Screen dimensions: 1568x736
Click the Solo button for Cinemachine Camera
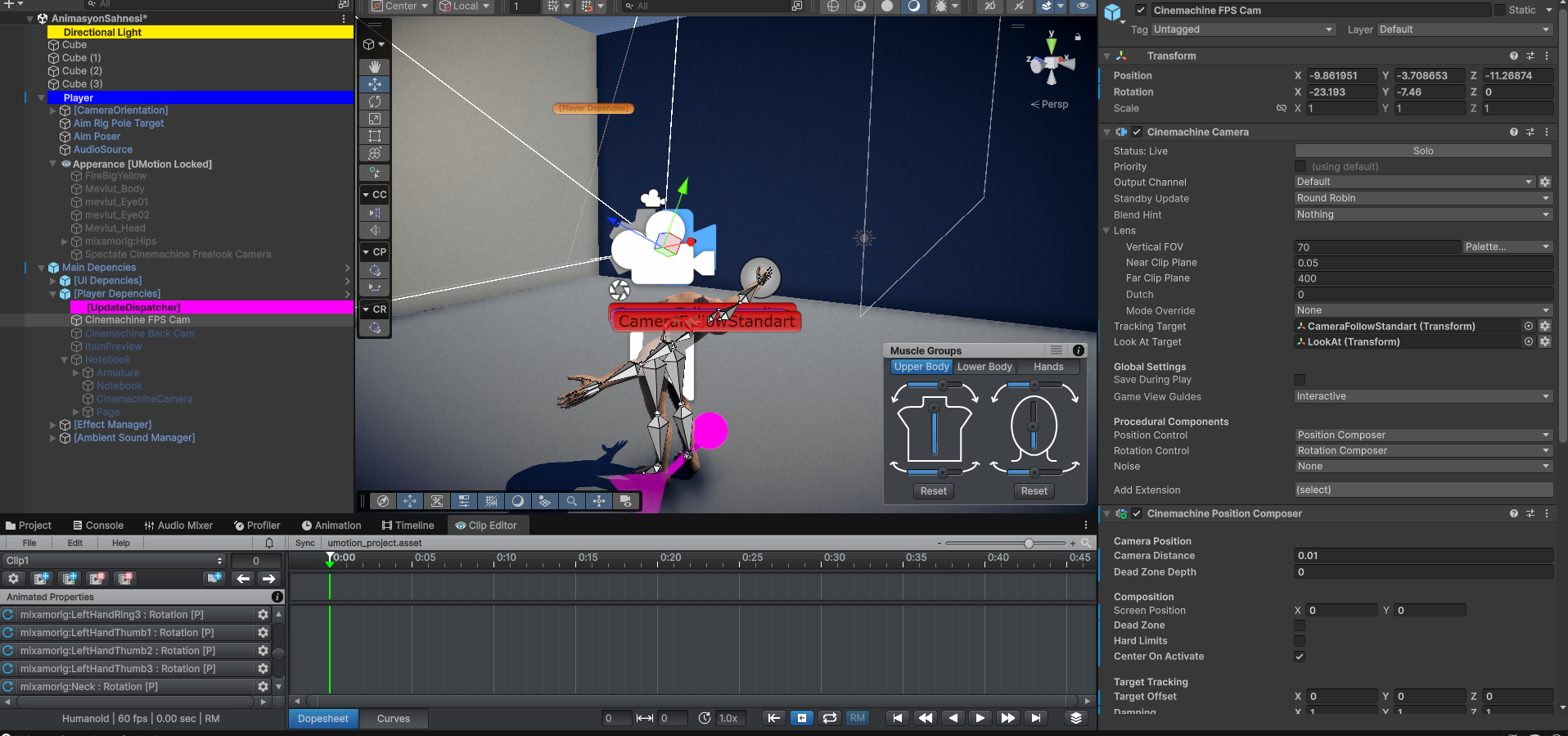1422,151
